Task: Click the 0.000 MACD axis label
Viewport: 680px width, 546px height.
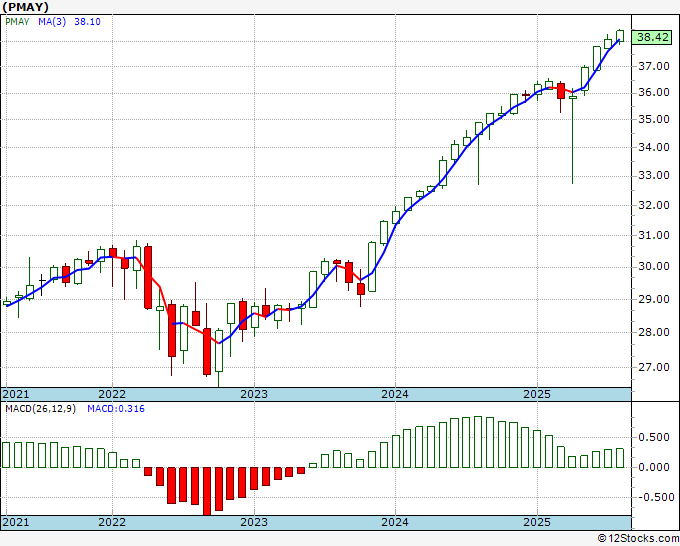Action: [654, 468]
